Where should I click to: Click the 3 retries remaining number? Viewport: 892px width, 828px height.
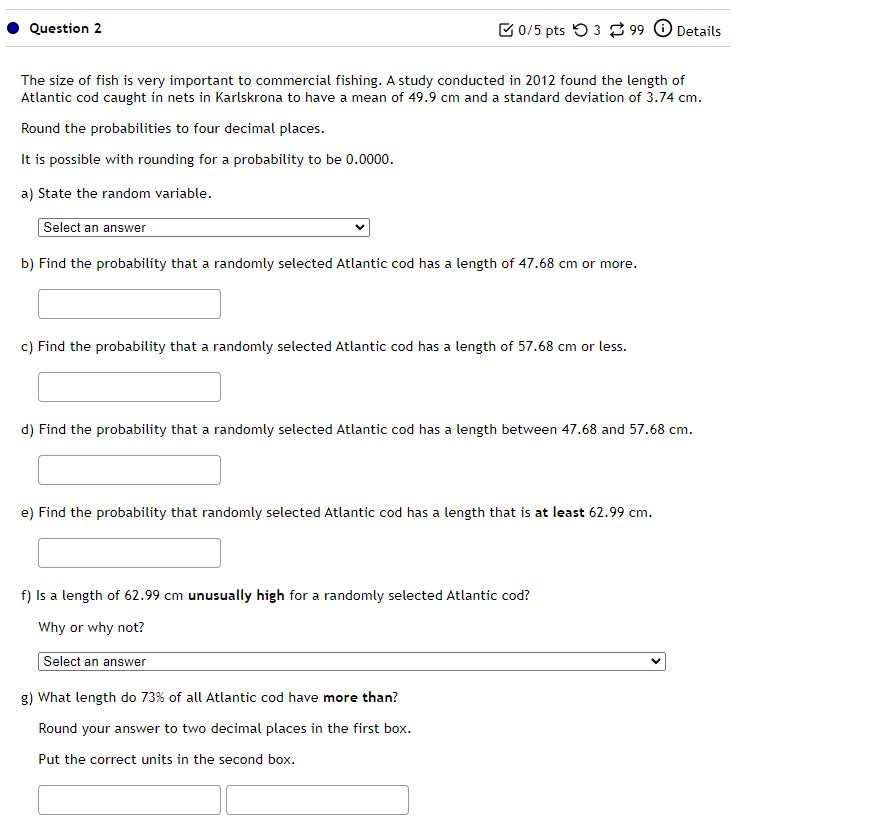pos(597,31)
